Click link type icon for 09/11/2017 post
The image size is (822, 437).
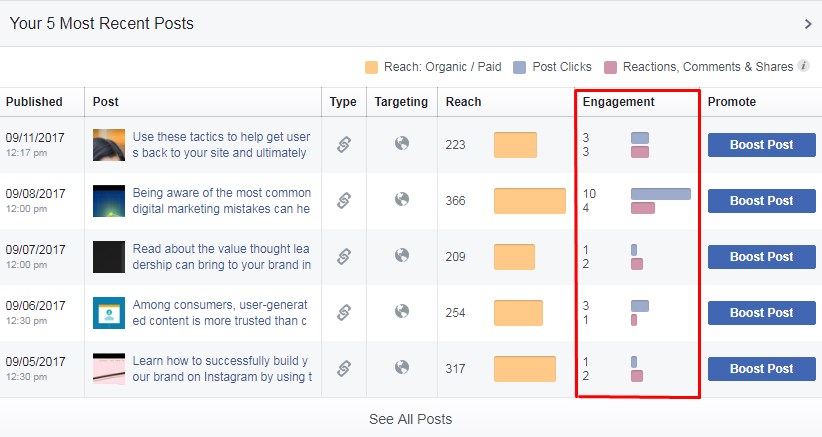(x=344, y=144)
